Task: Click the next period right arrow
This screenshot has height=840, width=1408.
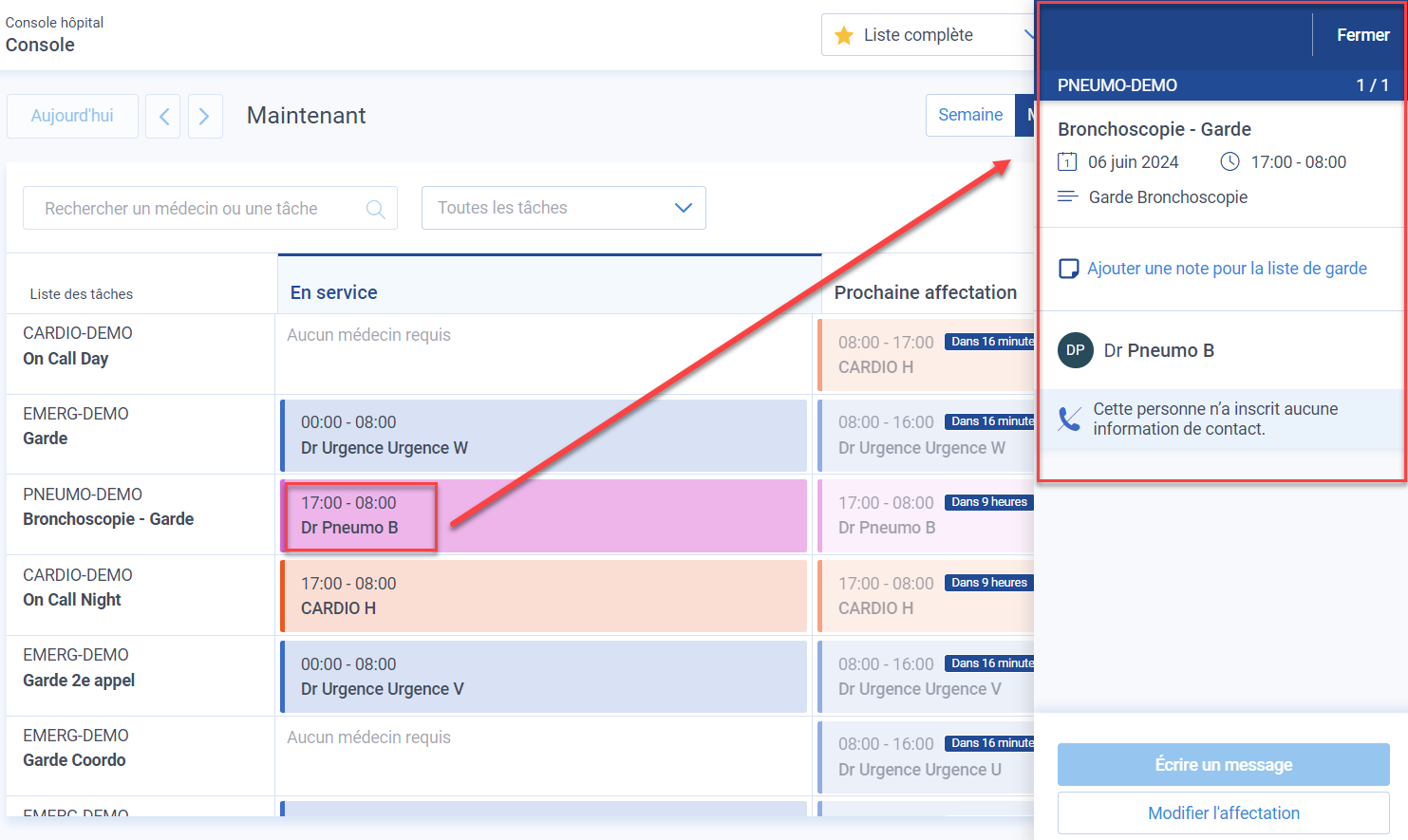Action: pos(205,116)
